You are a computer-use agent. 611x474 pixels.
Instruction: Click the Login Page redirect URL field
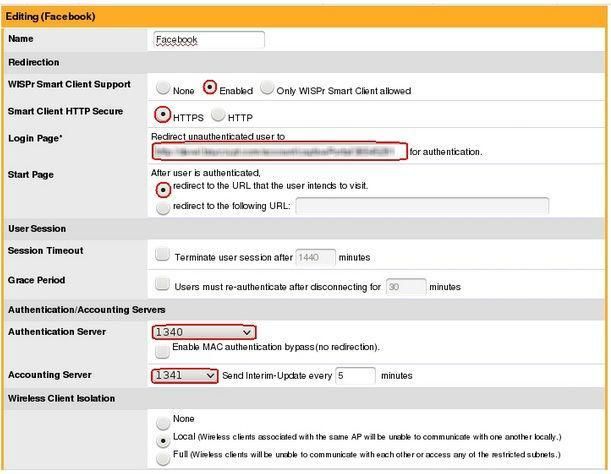point(279,151)
